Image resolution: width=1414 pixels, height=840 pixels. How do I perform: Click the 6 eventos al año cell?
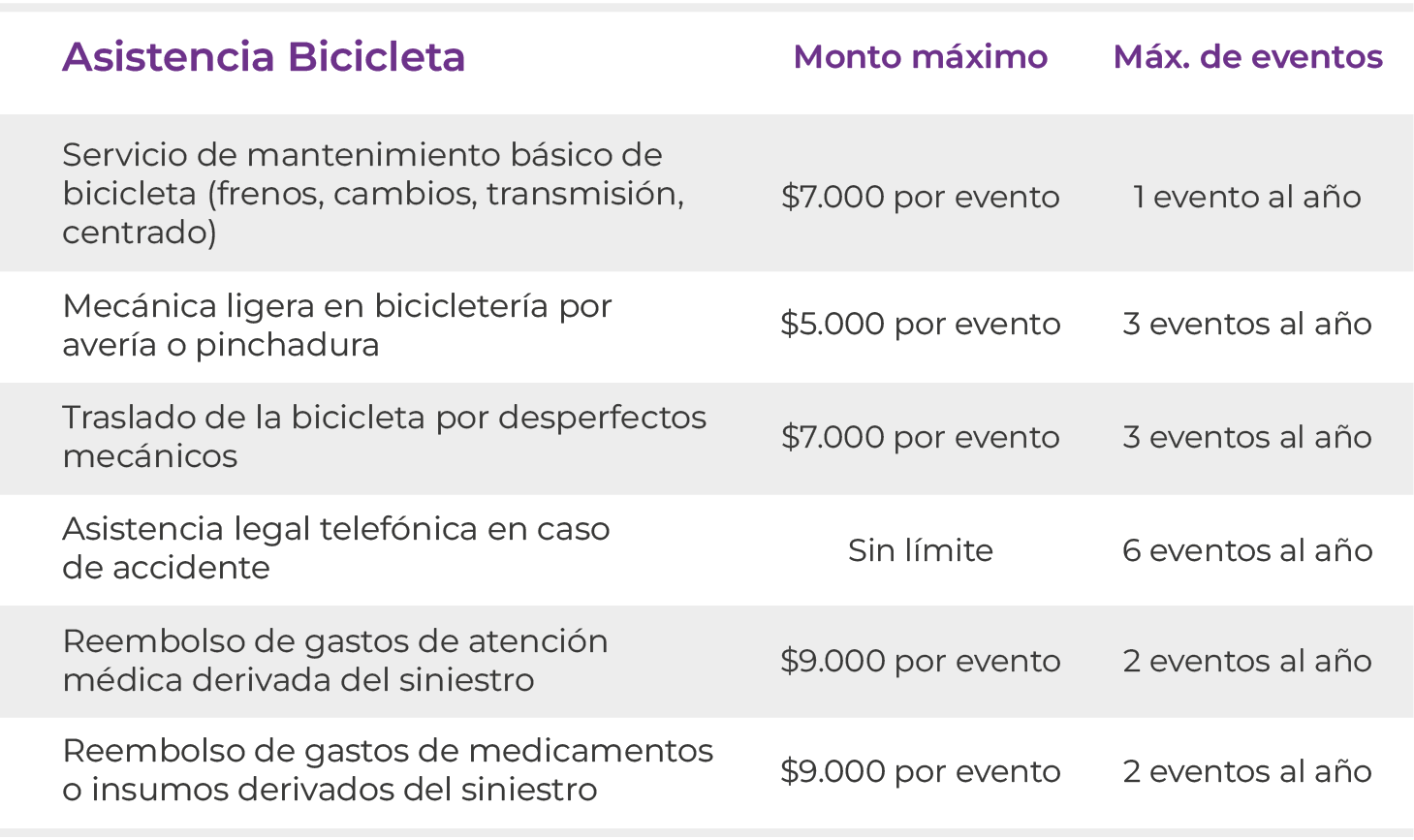click(x=1247, y=550)
